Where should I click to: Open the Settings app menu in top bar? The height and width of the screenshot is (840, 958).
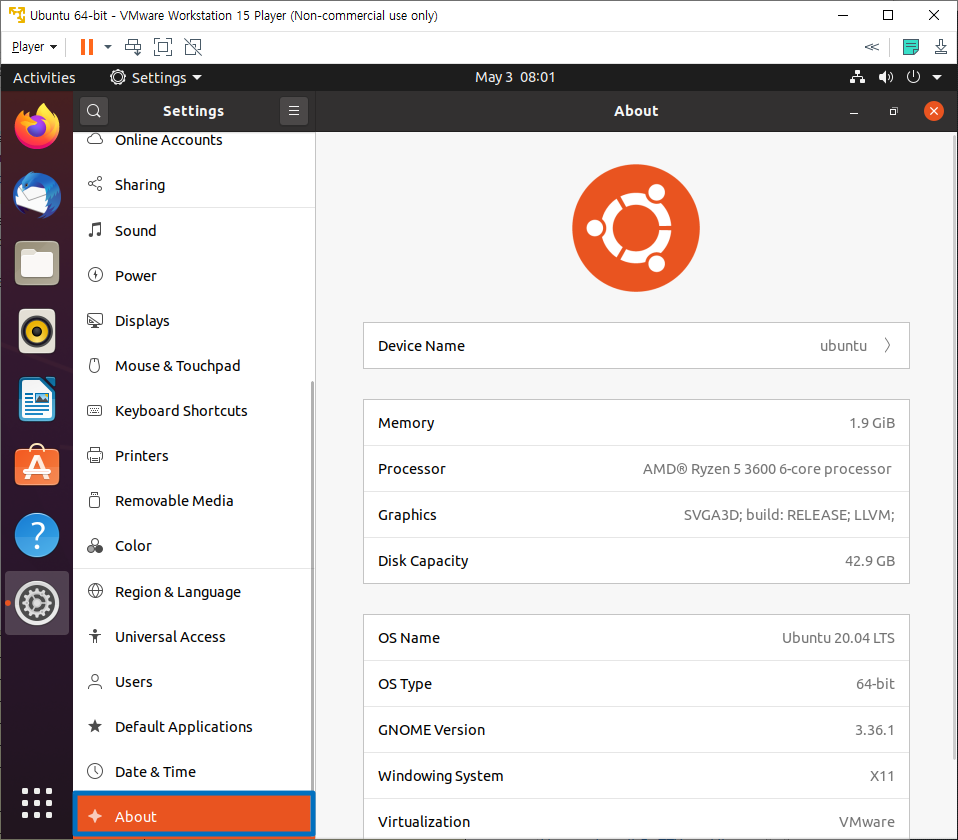tap(156, 78)
